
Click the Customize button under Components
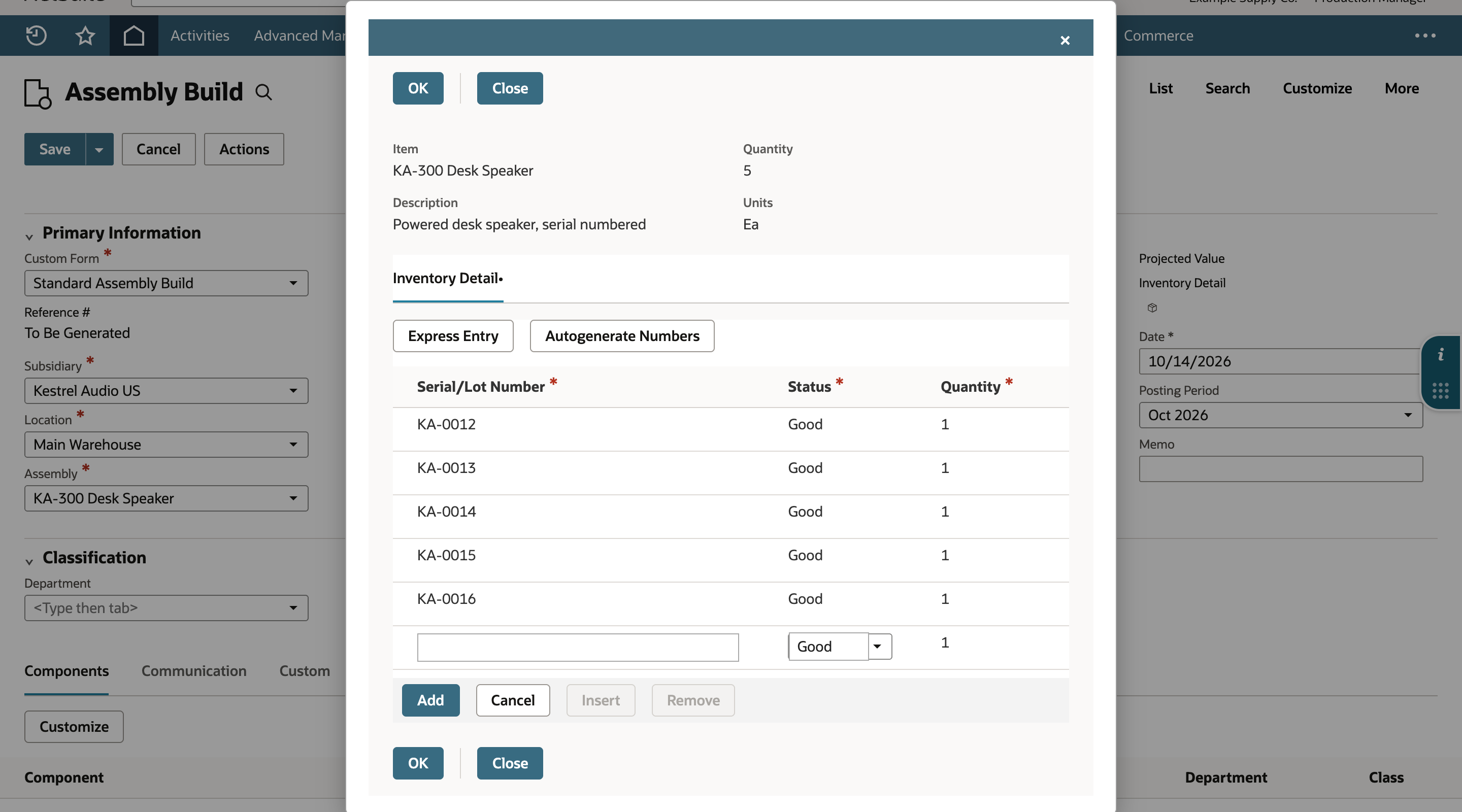(x=74, y=726)
